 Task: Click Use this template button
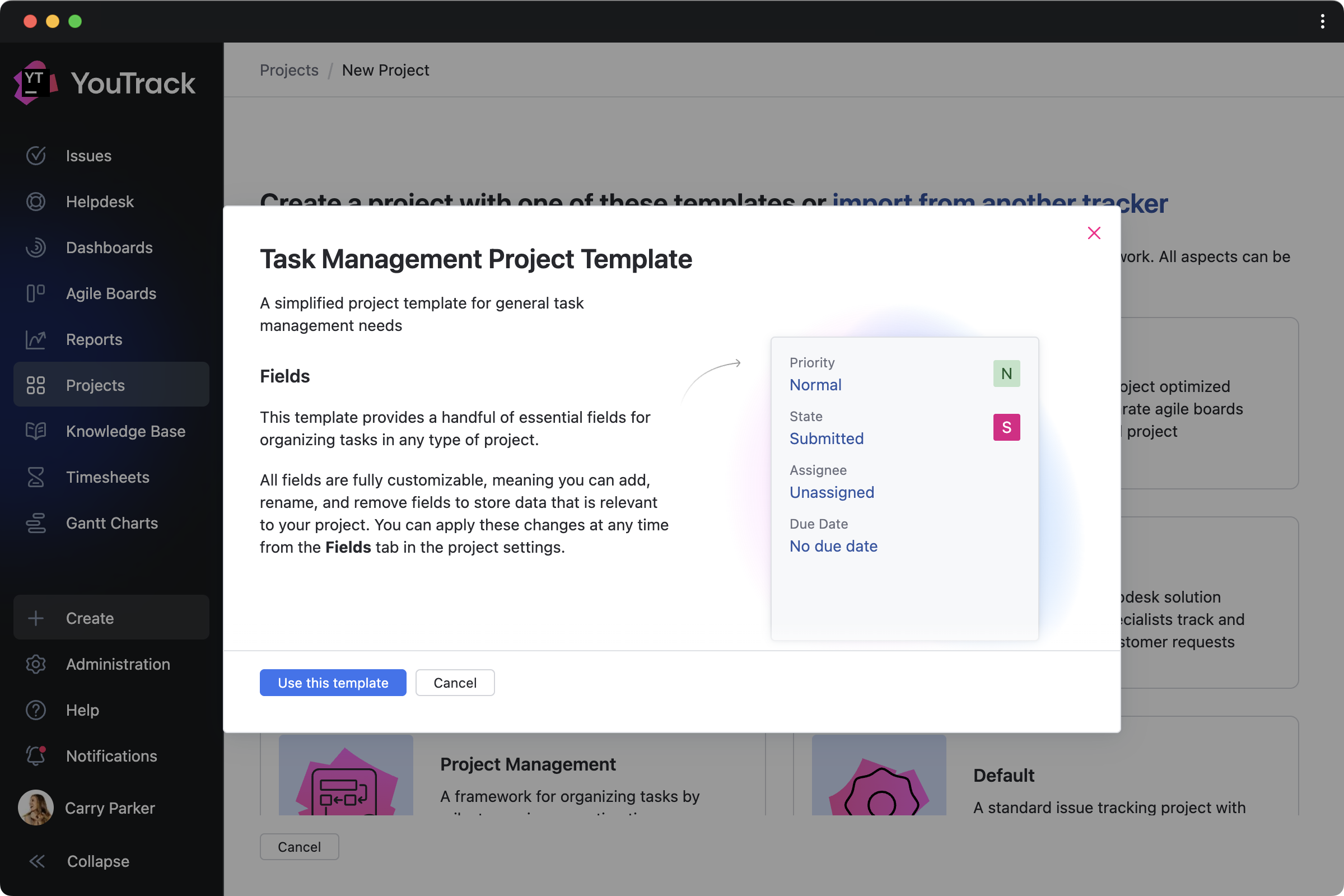click(x=333, y=682)
